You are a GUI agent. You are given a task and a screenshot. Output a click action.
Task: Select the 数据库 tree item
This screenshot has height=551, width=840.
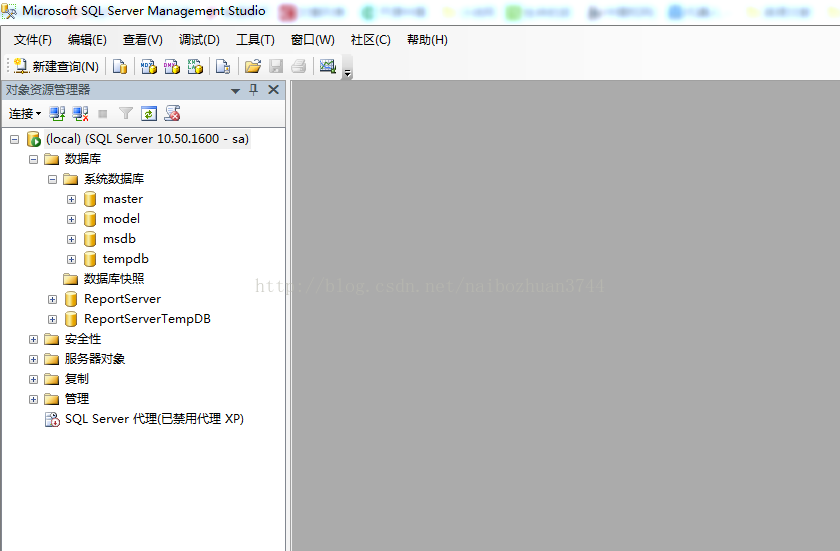pyautogui.click(x=83, y=159)
